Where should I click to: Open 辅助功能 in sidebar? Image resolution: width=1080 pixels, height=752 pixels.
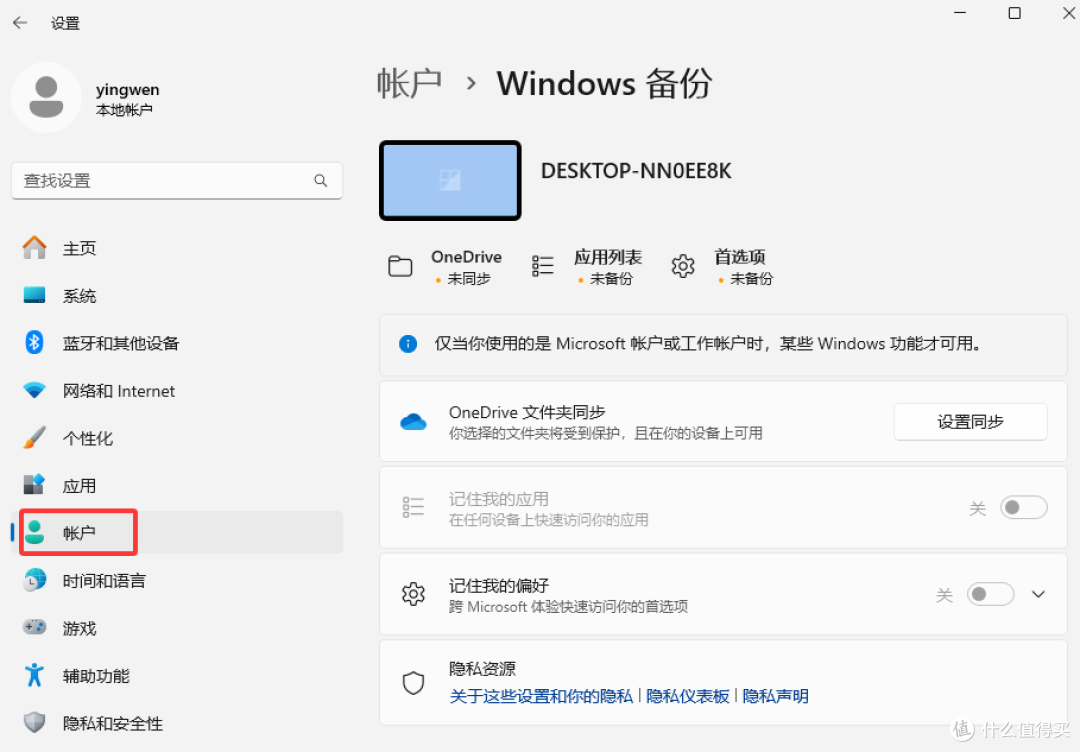tap(177, 676)
